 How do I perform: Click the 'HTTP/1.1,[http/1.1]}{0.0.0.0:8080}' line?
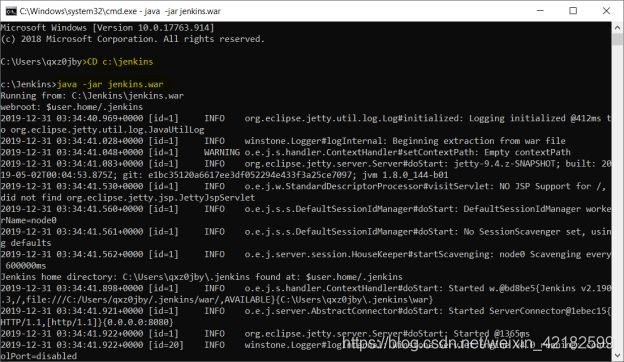tap(87, 322)
